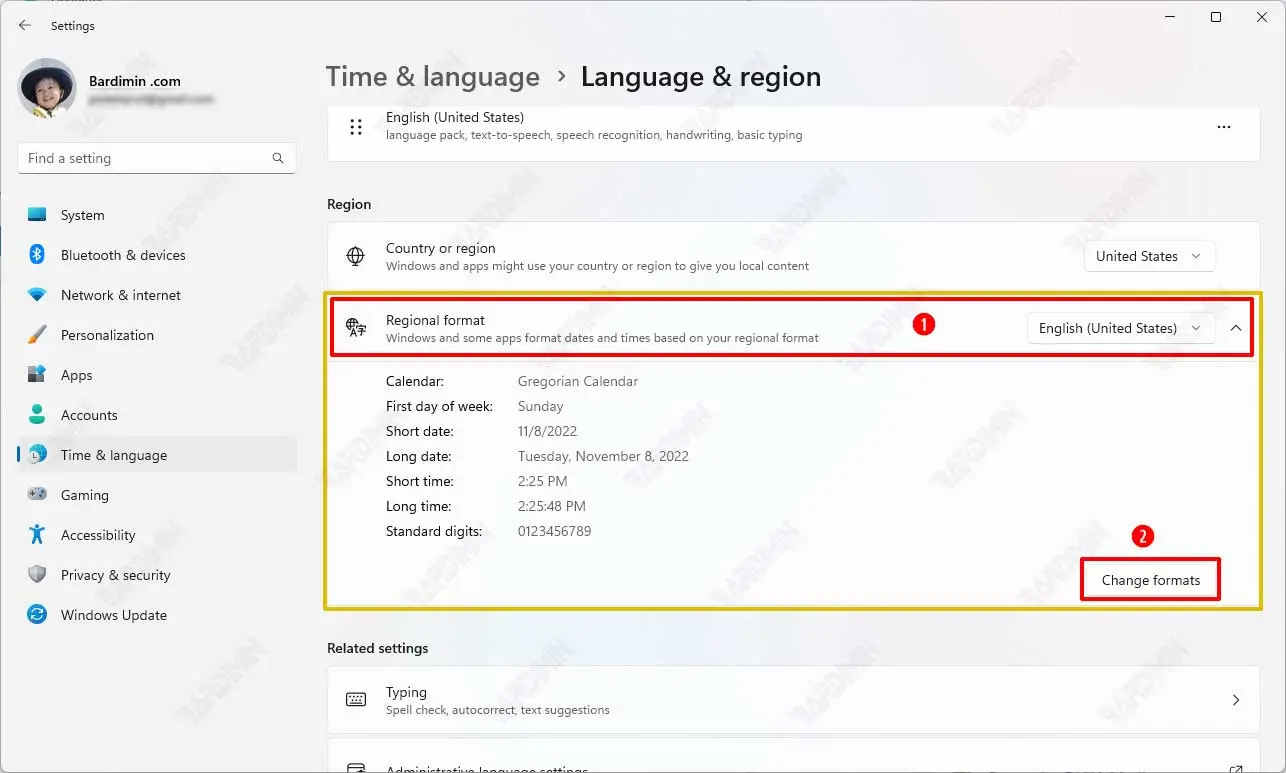This screenshot has width=1286, height=773.
Task: Click the Find a setting search box
Action: click(145, 158)
